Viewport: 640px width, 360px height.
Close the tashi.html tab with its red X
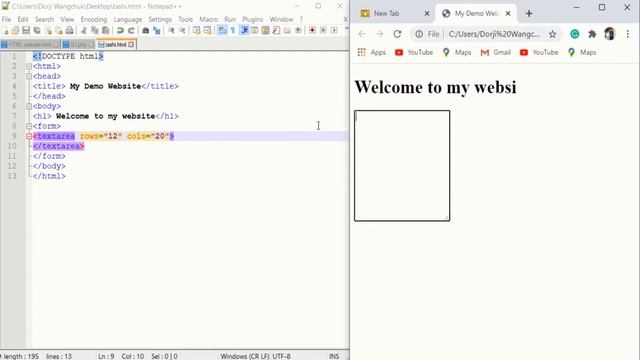[131, 44]
